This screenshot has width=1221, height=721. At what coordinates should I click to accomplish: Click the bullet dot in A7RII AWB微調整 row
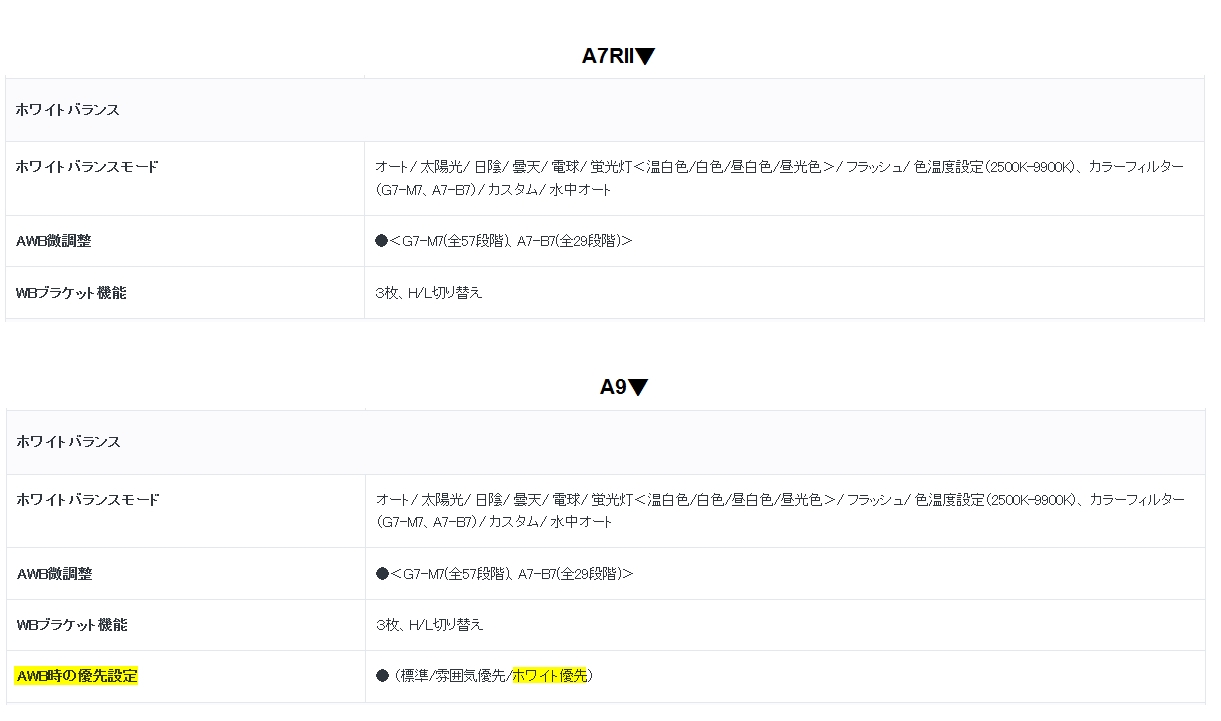(381, 241)
